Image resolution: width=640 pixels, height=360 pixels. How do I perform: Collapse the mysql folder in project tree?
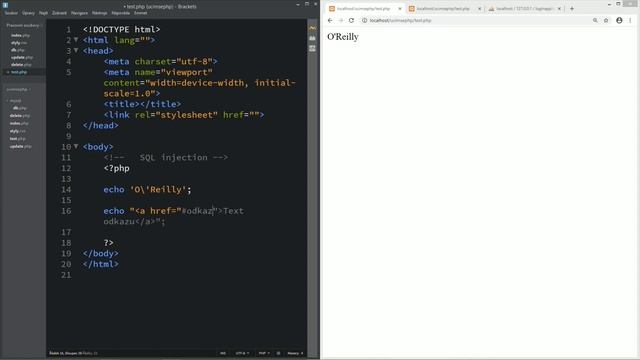pos(13,101)
